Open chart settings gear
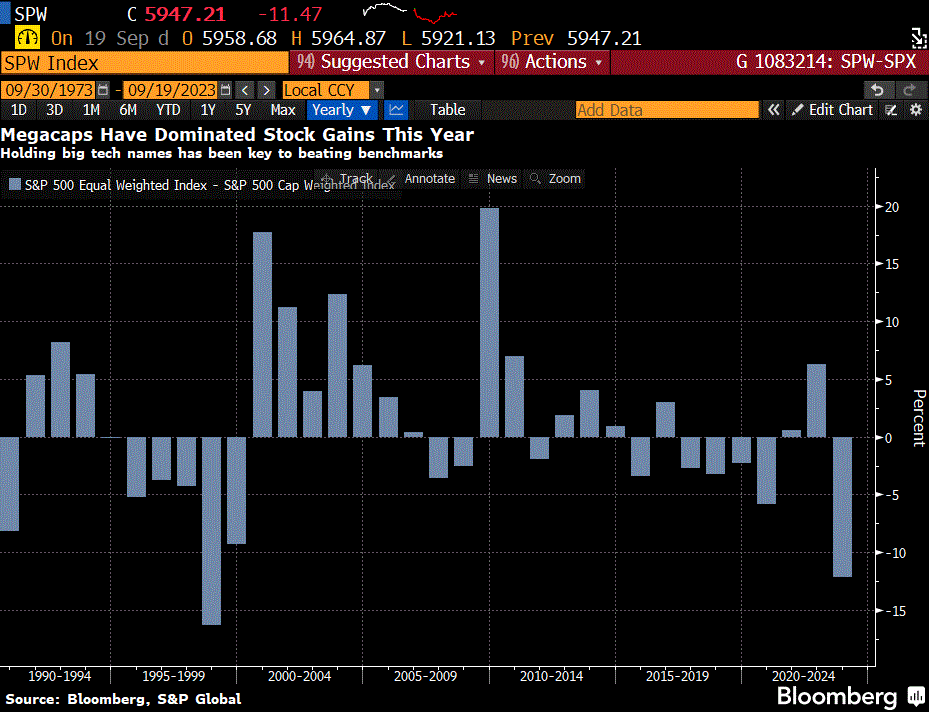The image size is (929, 712). click(x=916, y=110)
